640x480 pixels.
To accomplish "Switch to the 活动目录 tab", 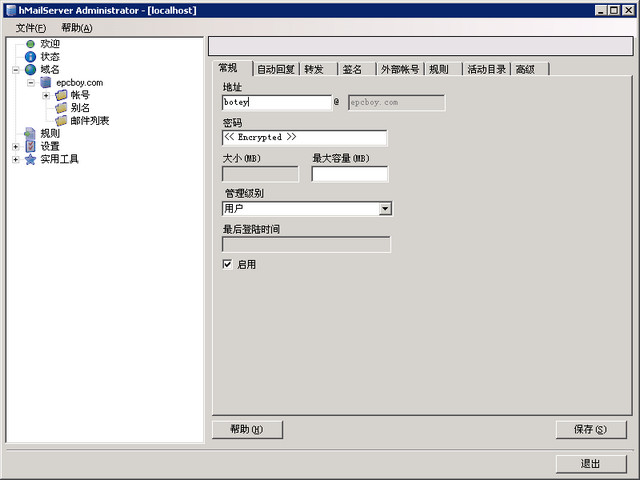I will pos(486,69).
